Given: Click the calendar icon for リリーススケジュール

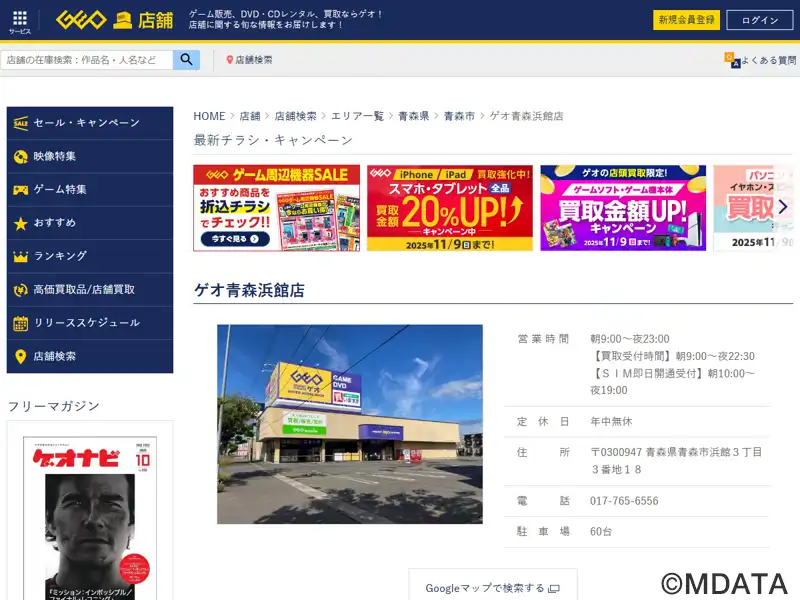Looking at the screenshot, I should (20, 323).
